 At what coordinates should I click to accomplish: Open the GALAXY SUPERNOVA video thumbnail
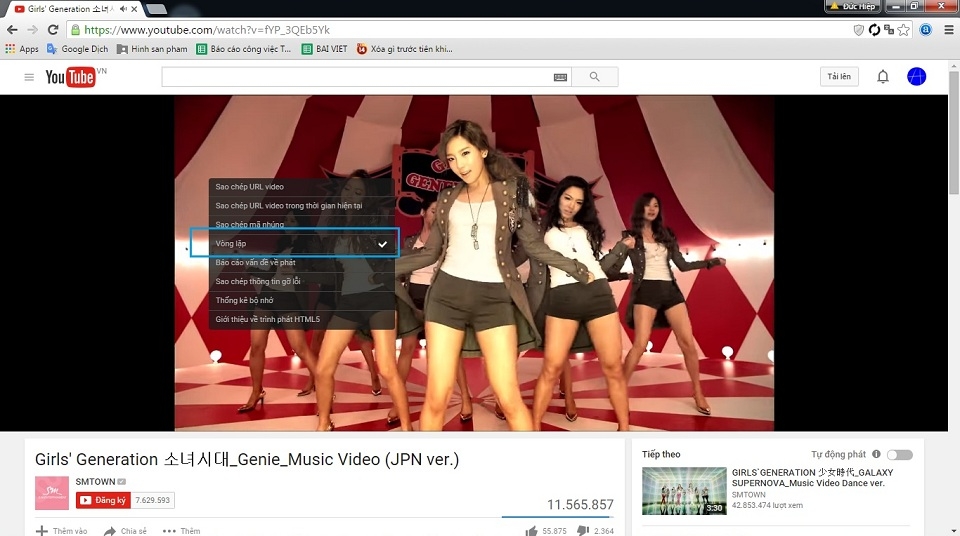pyautogui.click(x=684, y=491)
